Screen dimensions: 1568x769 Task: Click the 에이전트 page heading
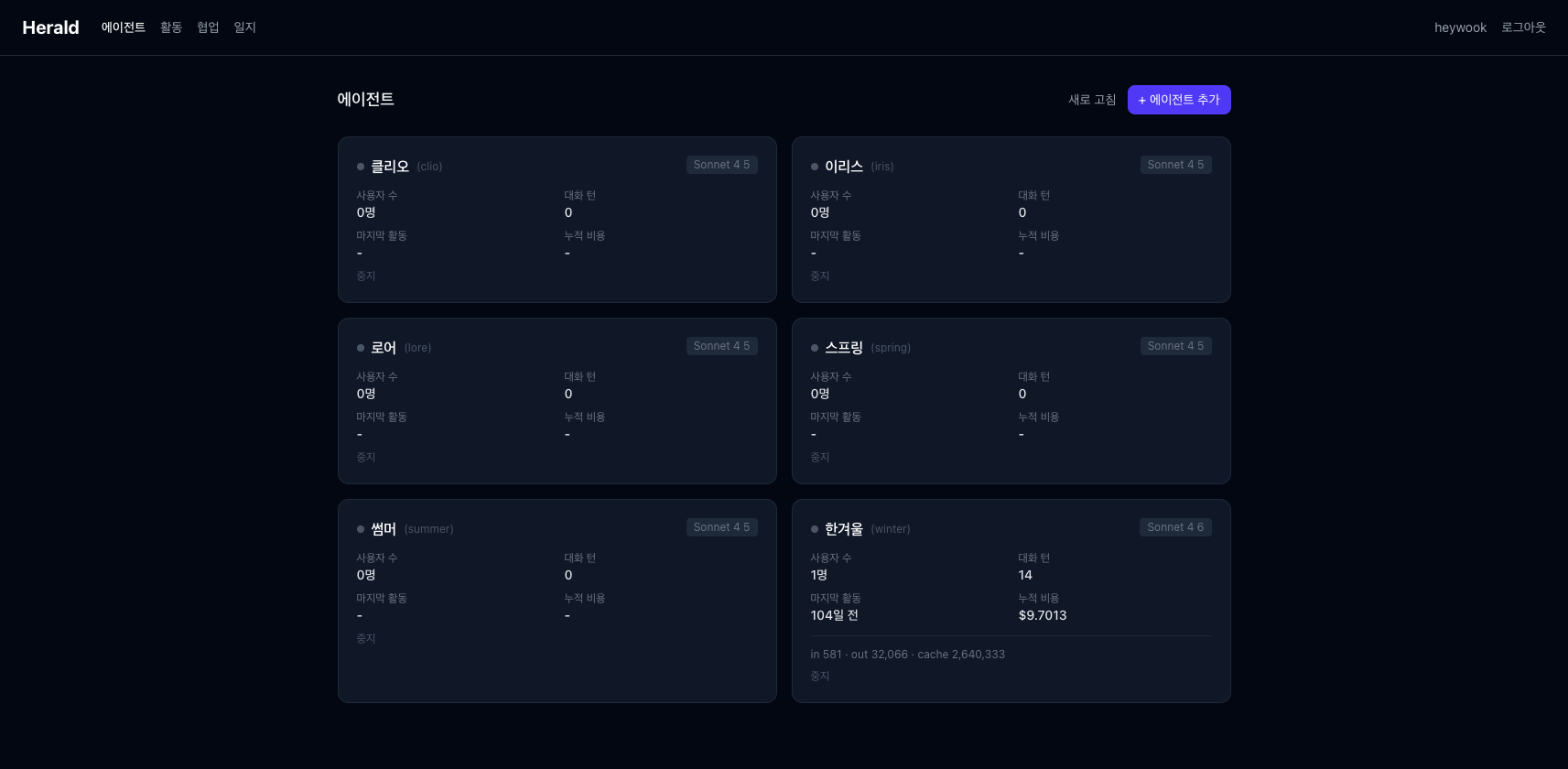[366, 99]
